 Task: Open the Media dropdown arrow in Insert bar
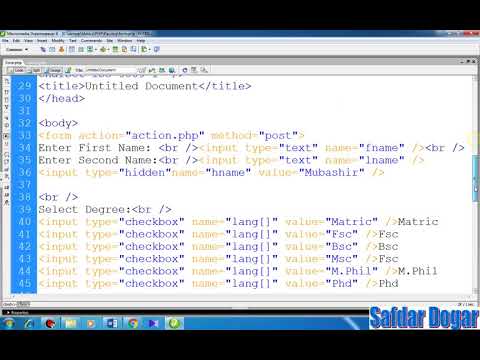click(x=108, y=50)
